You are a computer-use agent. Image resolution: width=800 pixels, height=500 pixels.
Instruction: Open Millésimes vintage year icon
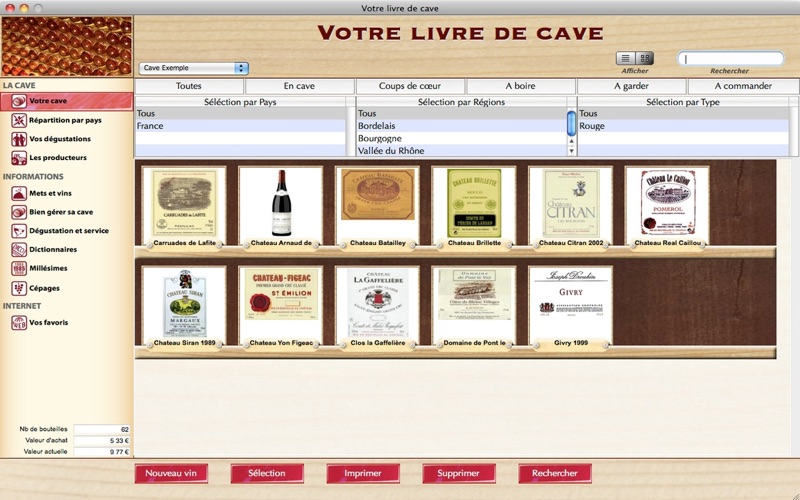[x=19, y=268]
